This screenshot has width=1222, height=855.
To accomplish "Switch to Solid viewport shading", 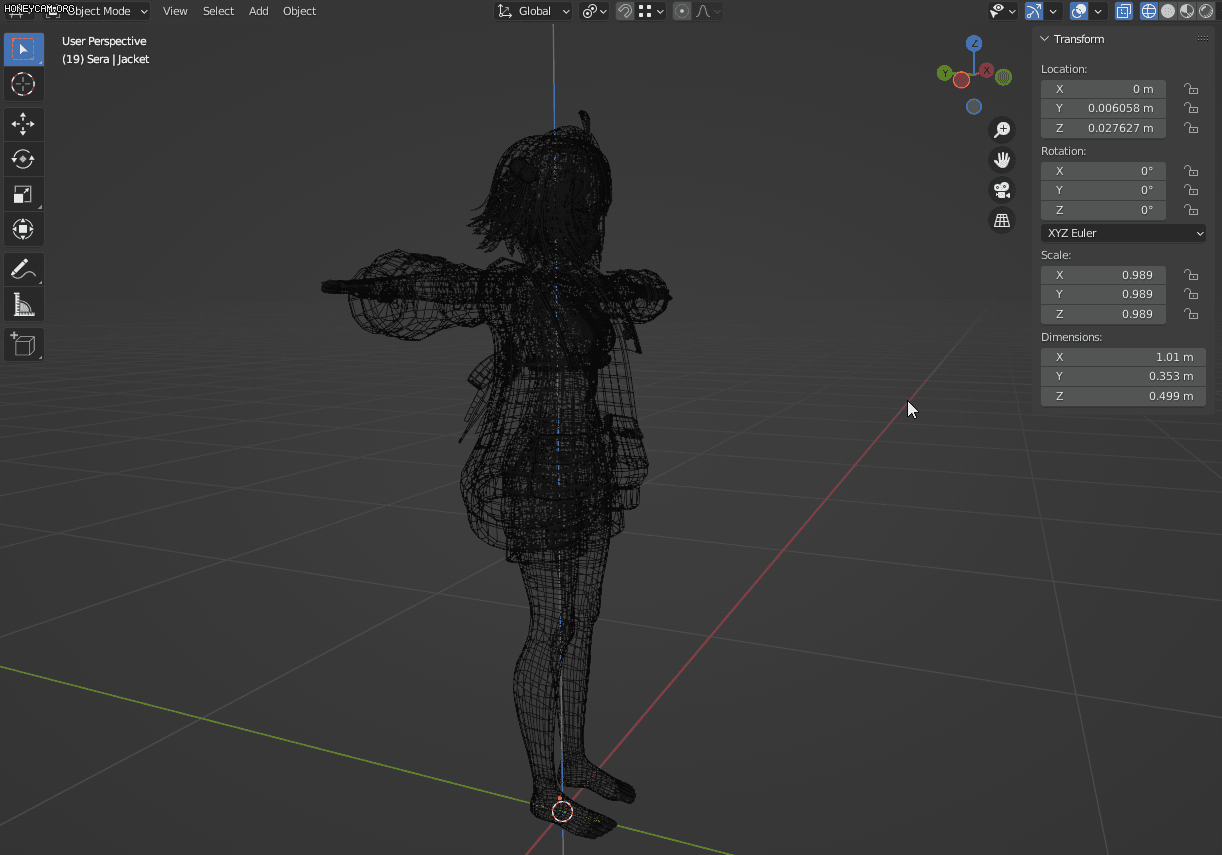I will pyautogui.click(x=1168, y=11).
